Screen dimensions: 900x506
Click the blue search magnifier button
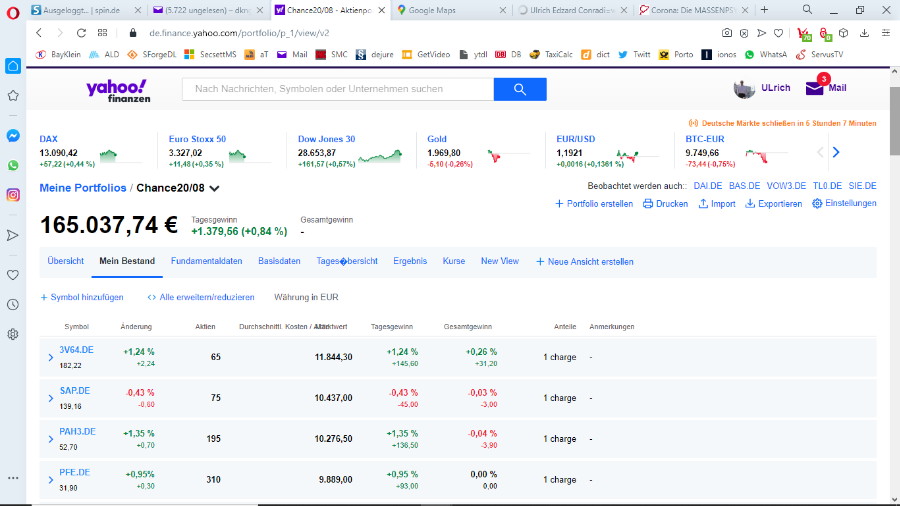pos(520,89)
